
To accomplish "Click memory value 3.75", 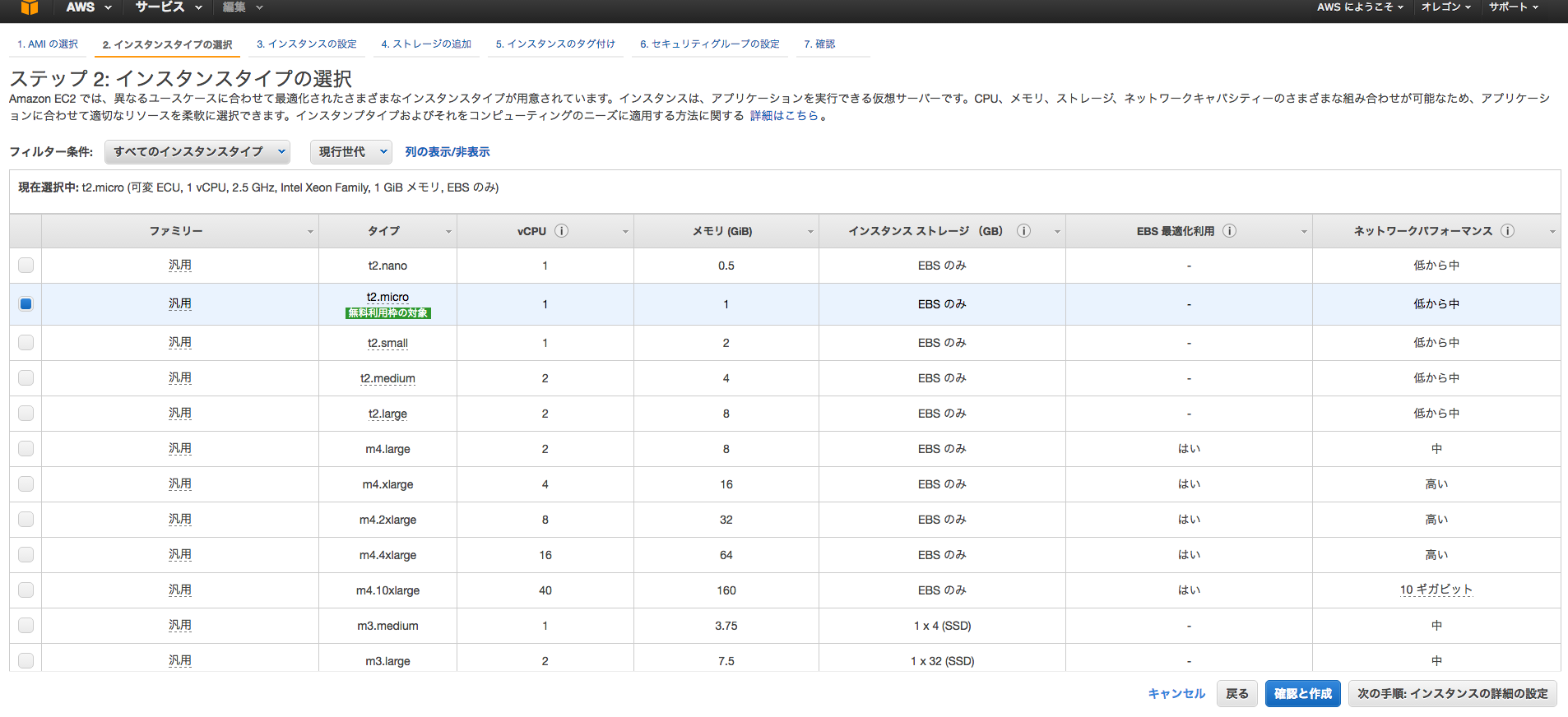I will (726, 626).
